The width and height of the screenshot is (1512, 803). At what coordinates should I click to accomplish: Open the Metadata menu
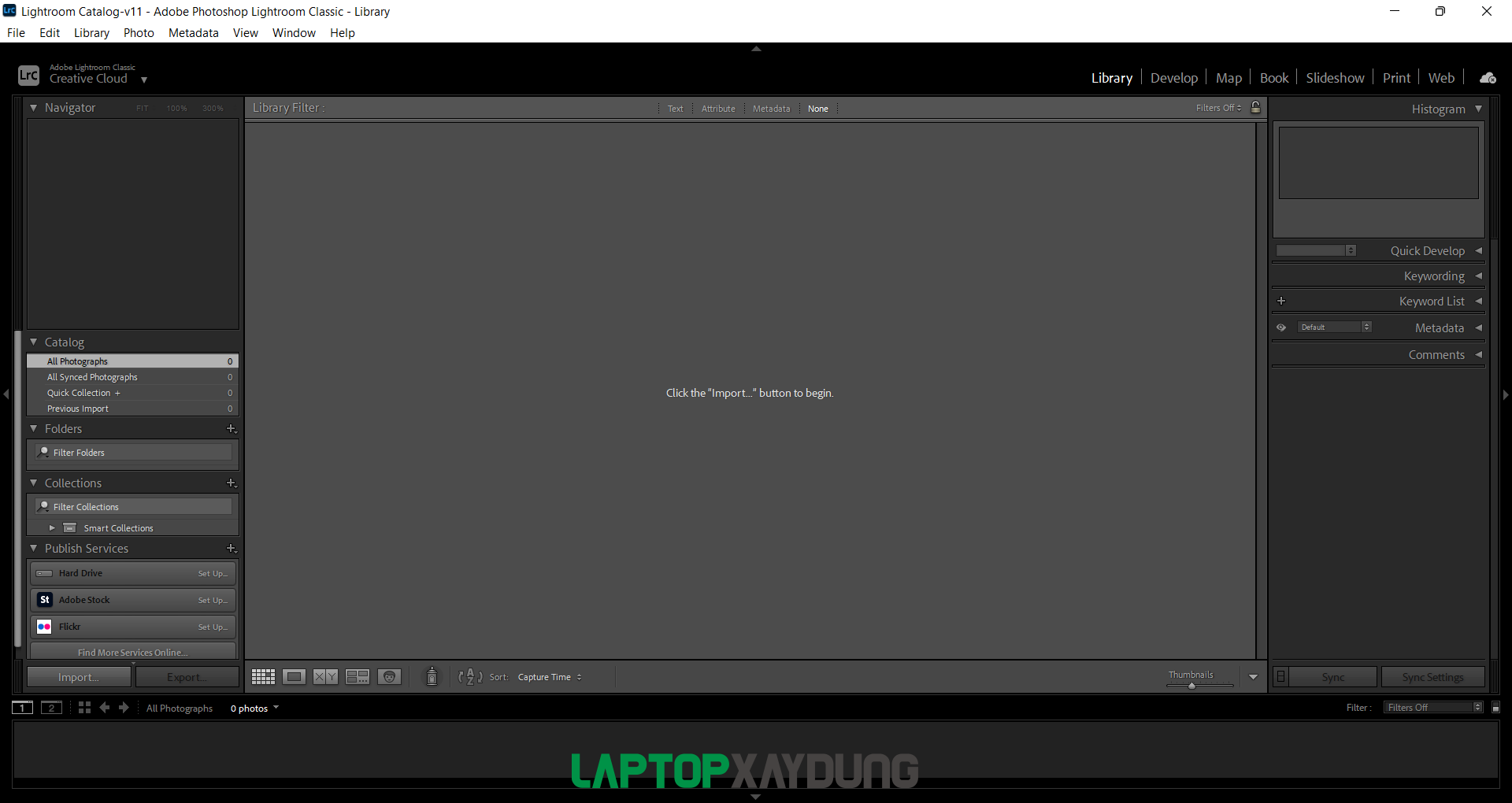(x=193, y=32)
